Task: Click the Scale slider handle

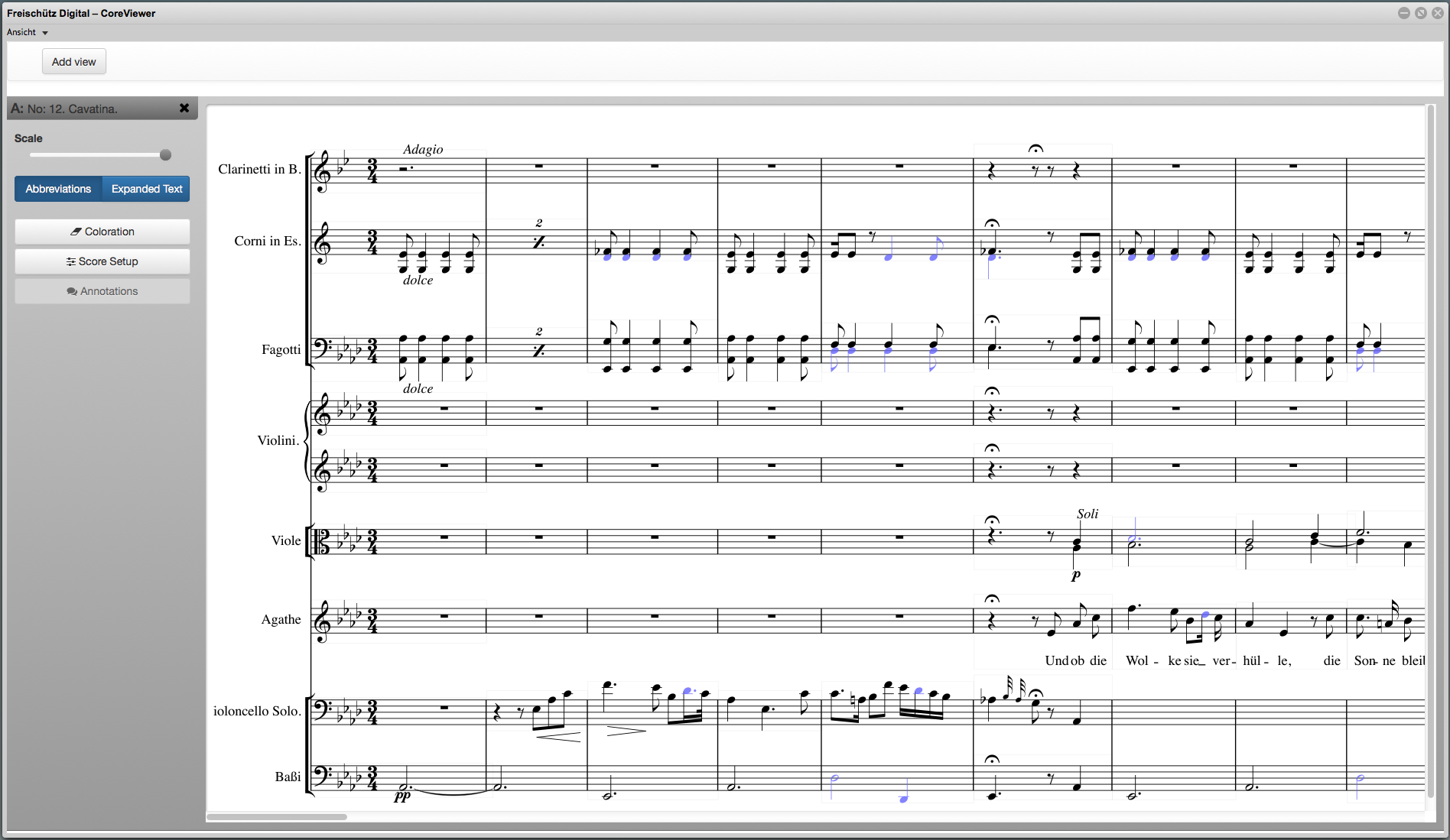Action: [x=165, y=155]
